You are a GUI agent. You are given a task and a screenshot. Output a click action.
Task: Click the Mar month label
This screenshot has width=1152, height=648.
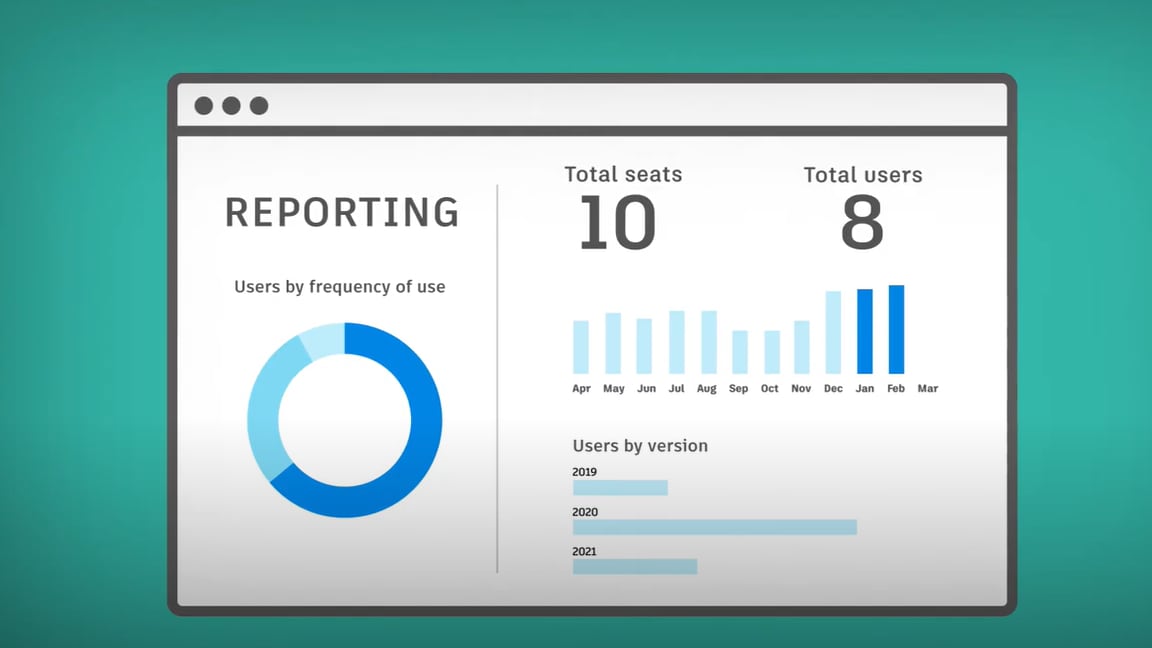click(928, 389)
